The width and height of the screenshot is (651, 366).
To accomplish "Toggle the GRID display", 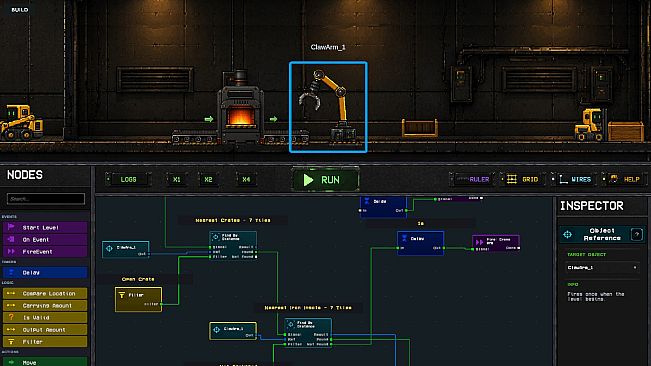I will (x=523, y=180).
